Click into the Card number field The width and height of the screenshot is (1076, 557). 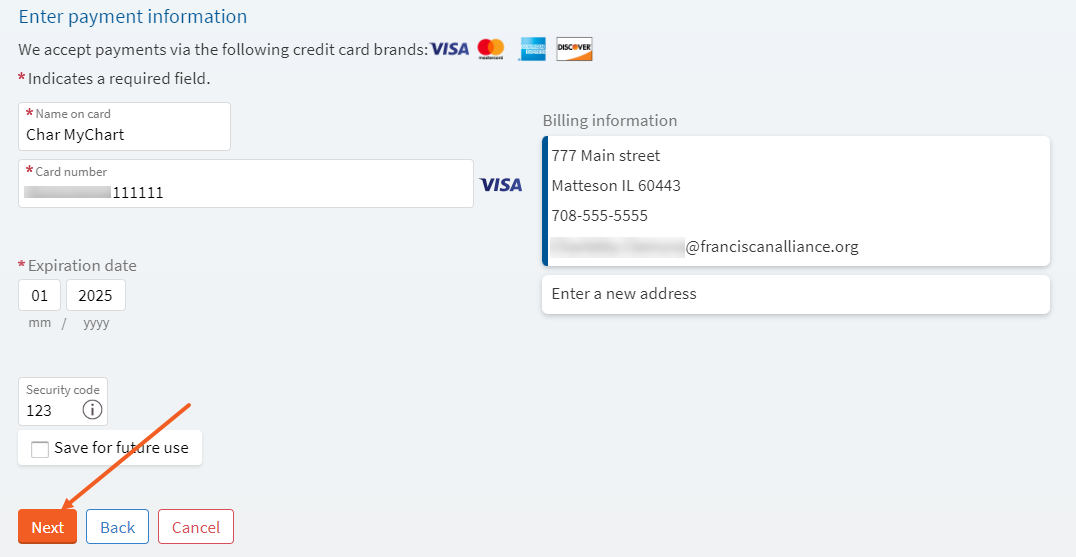coord(245,192)
